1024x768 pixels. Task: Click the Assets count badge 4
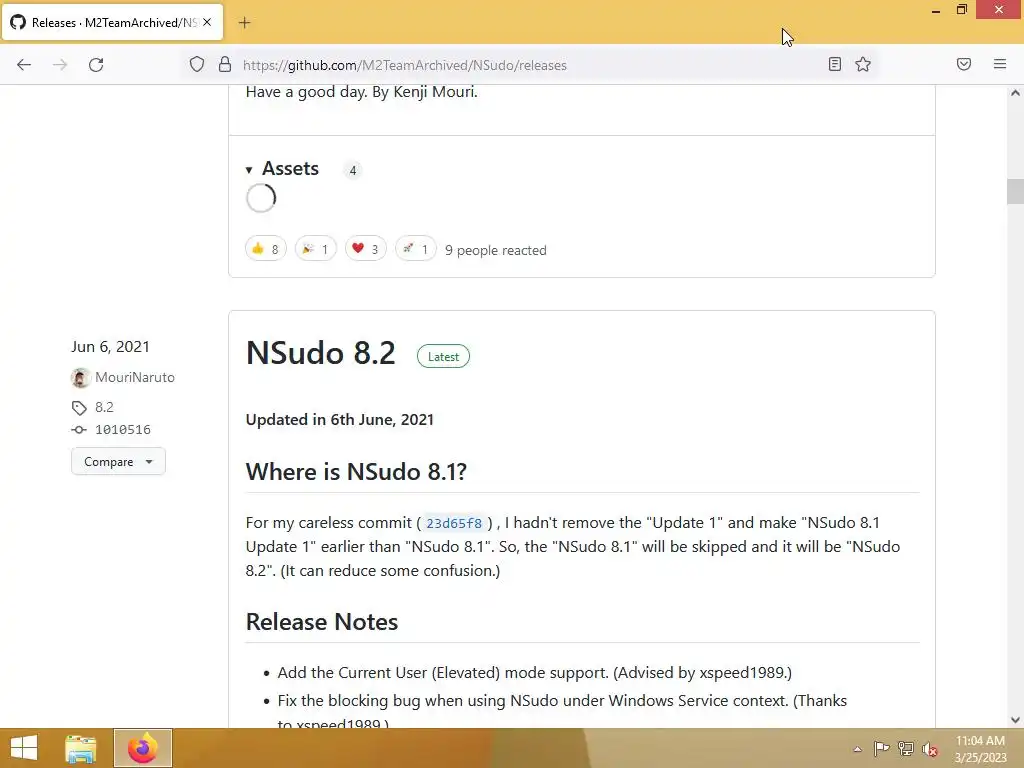(x=353, y=170)
